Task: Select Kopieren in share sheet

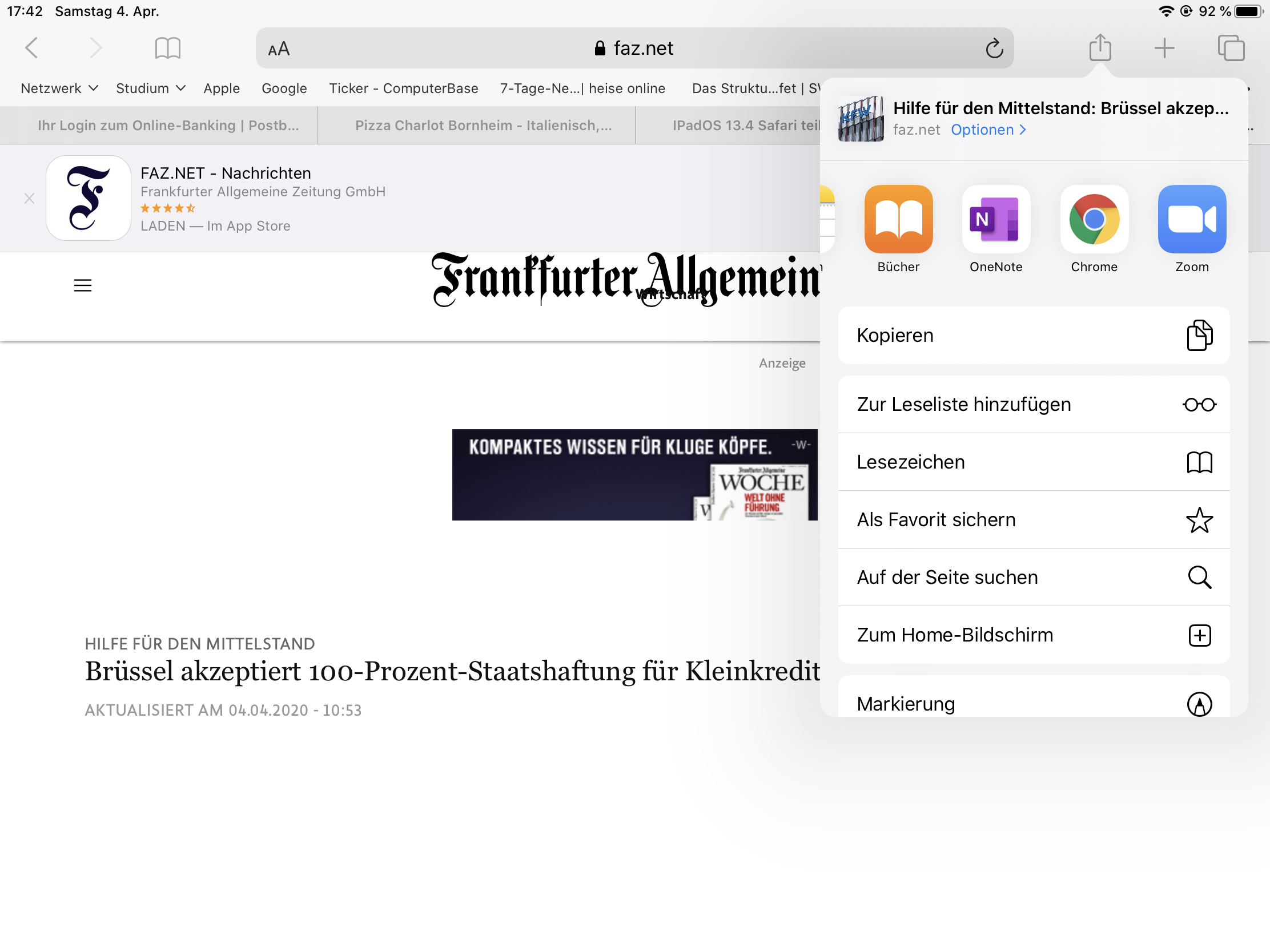Action: 1033,335
